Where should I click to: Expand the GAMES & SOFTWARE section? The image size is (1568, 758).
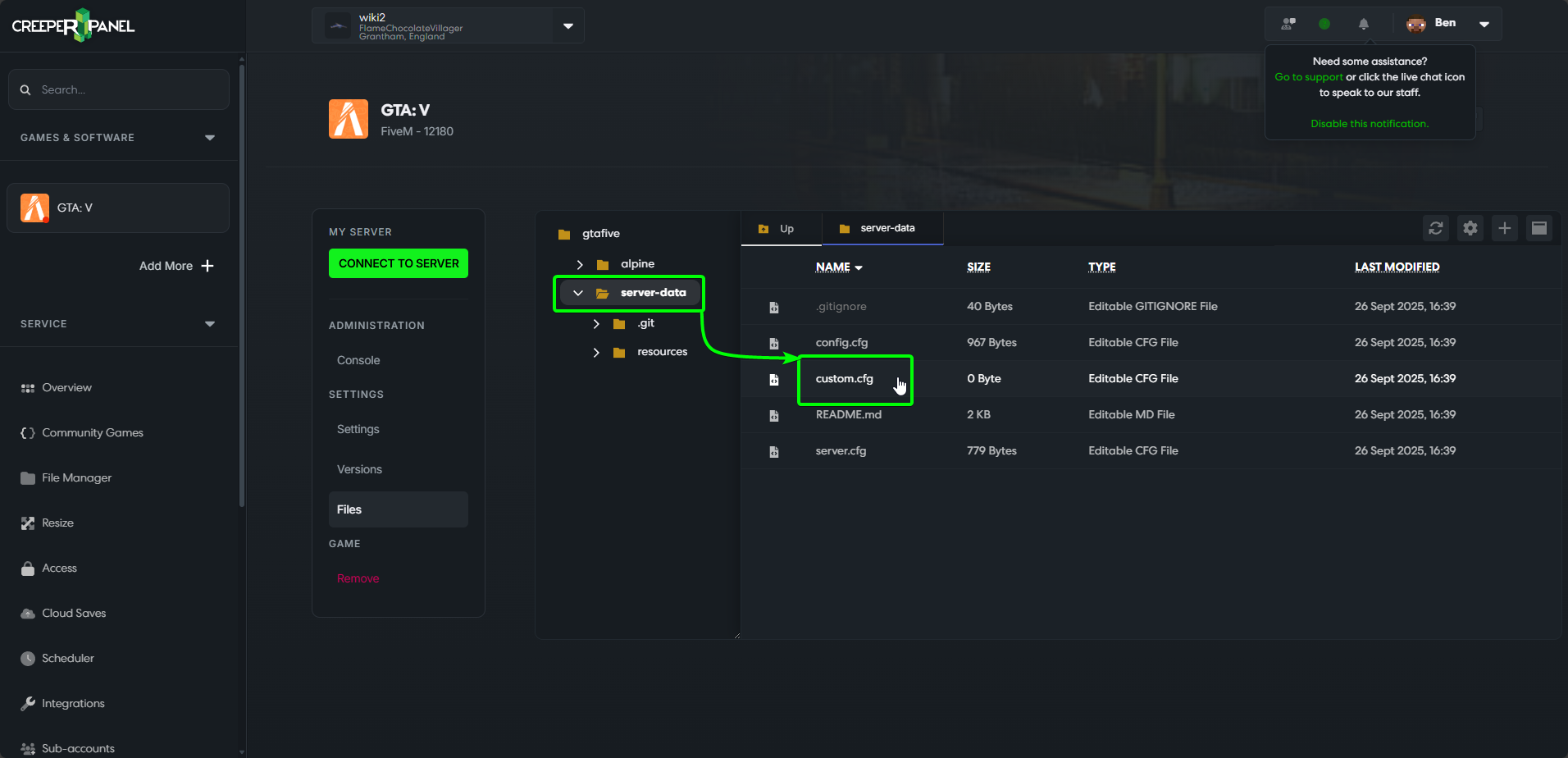click(210, 137)
